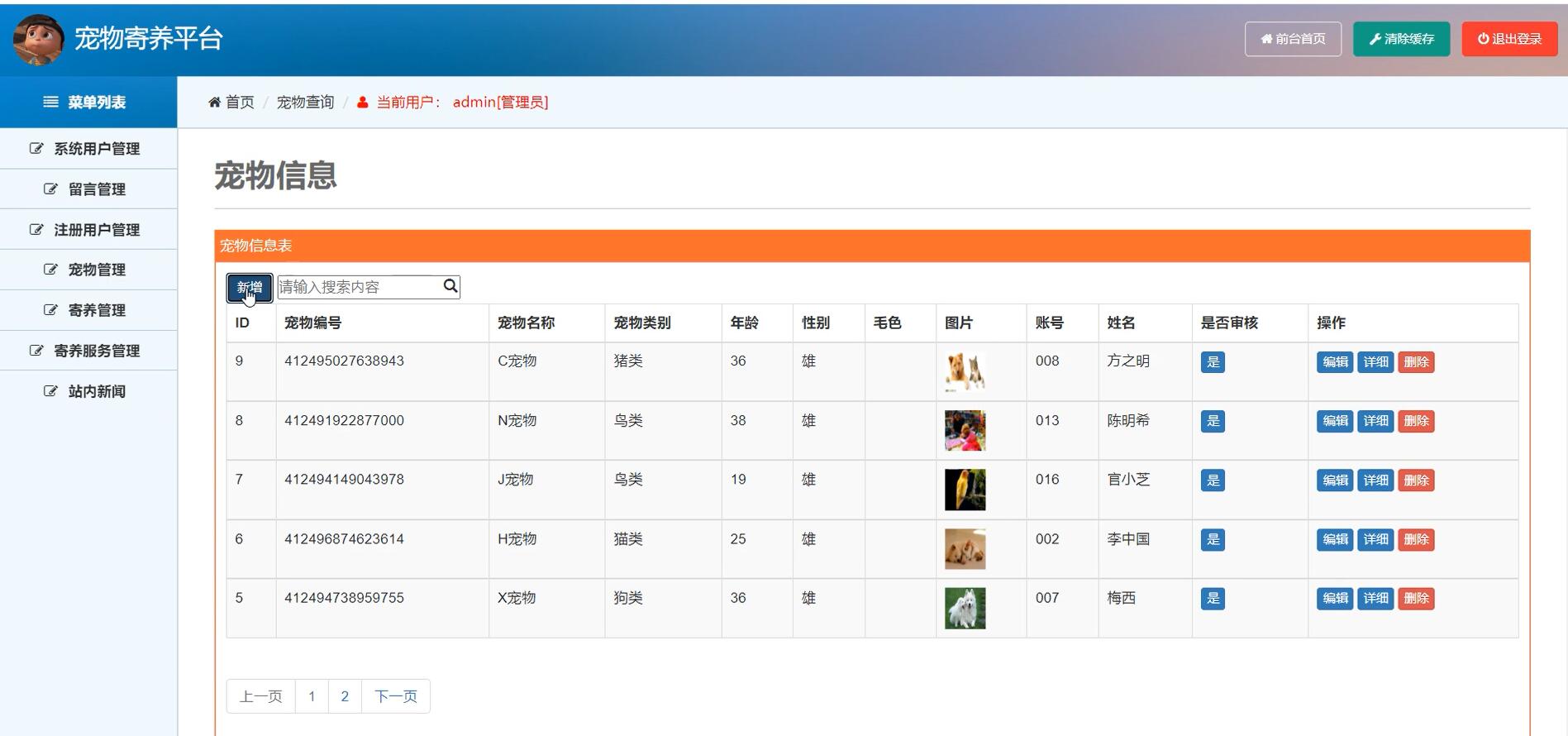Click the 菜单列表 sidebar header

coord(88,102)
